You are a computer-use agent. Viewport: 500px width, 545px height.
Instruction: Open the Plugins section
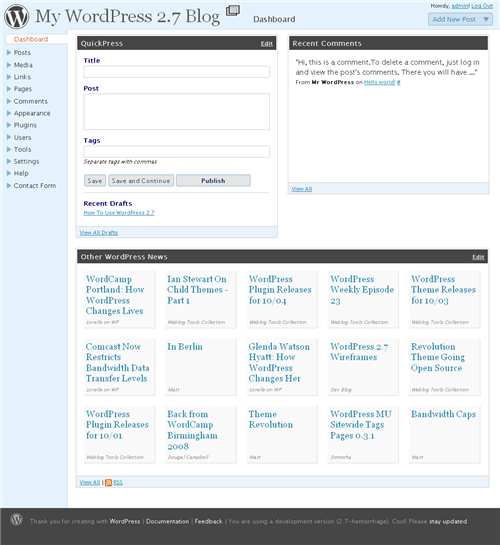pyautogui.click(x=25, y=125)
